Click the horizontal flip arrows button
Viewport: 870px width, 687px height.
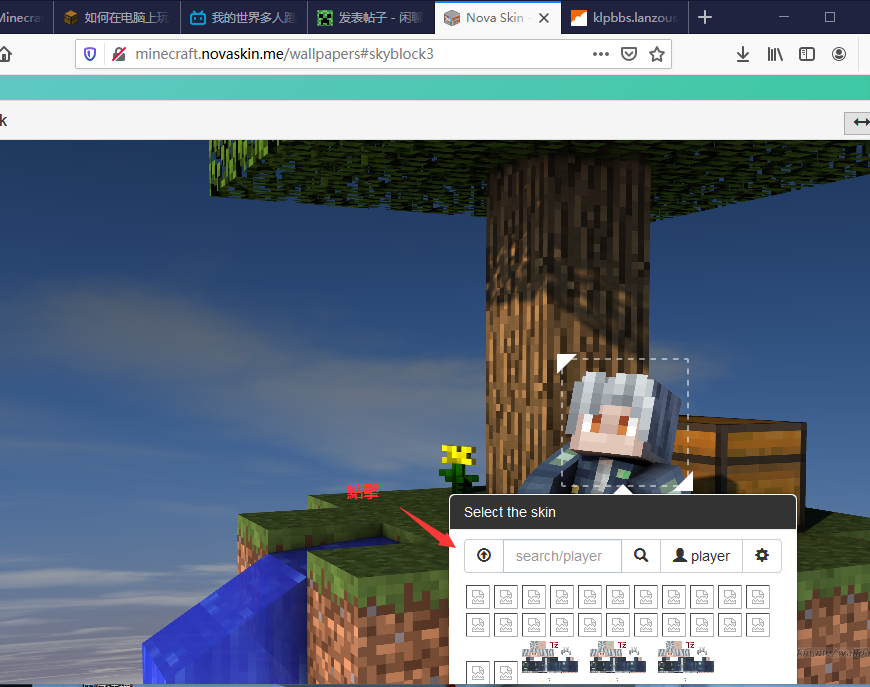858,123
